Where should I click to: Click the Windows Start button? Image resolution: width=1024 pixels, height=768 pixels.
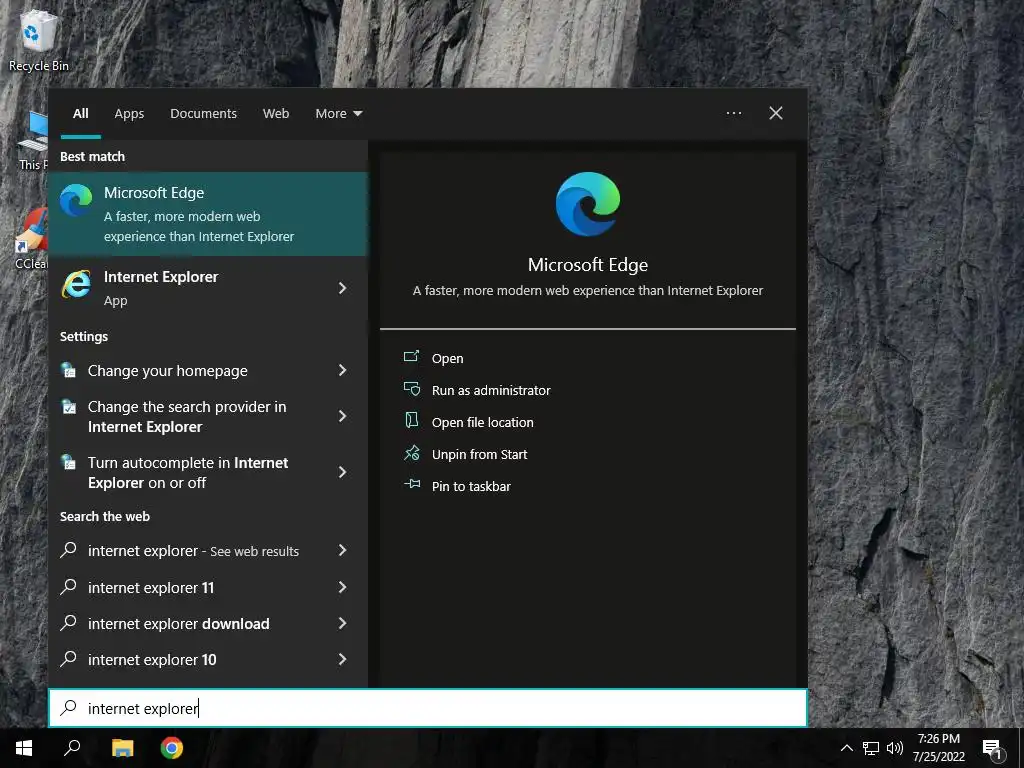[x=24, y=748]
